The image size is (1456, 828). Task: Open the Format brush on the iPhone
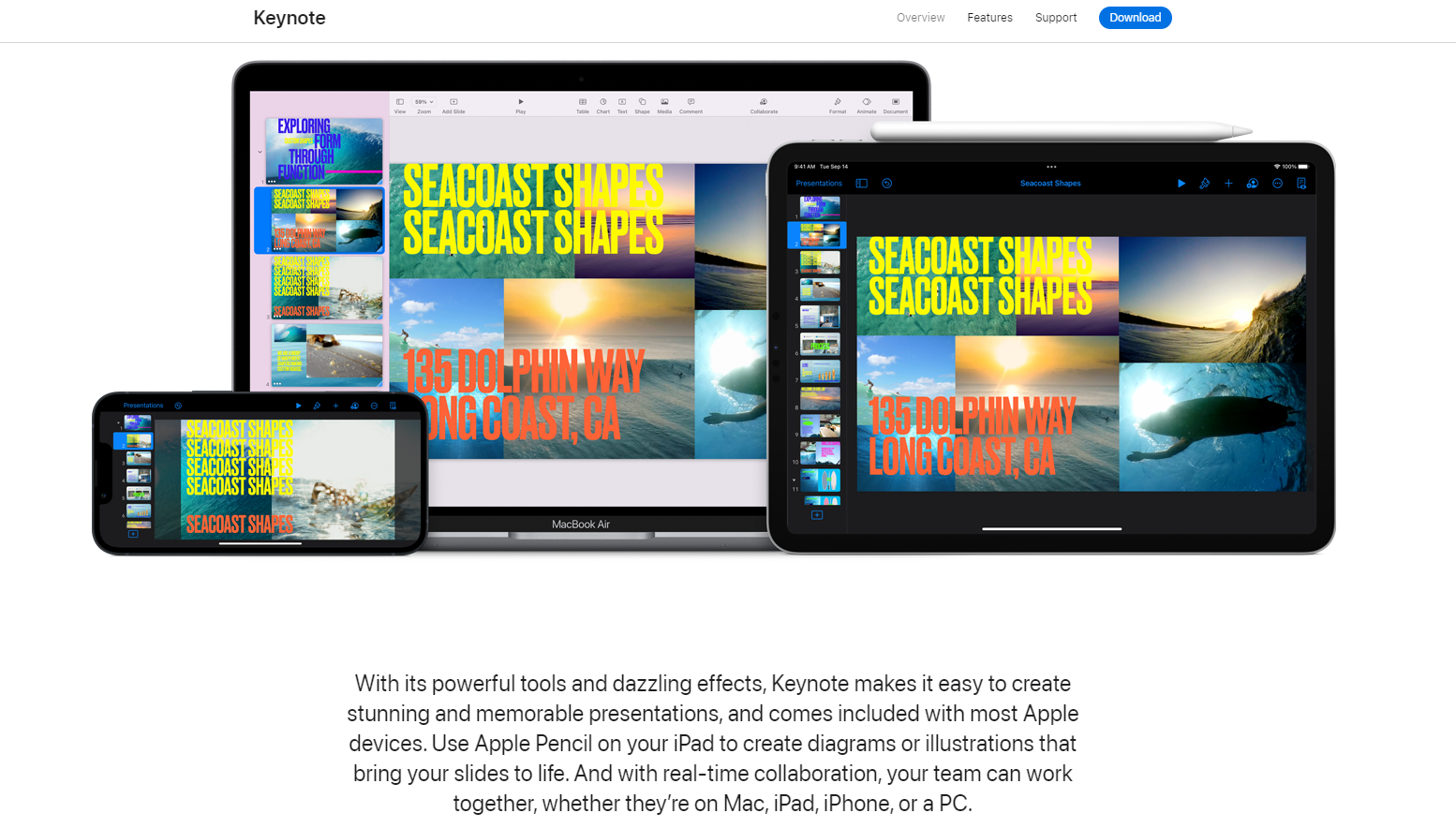[317, 406]
